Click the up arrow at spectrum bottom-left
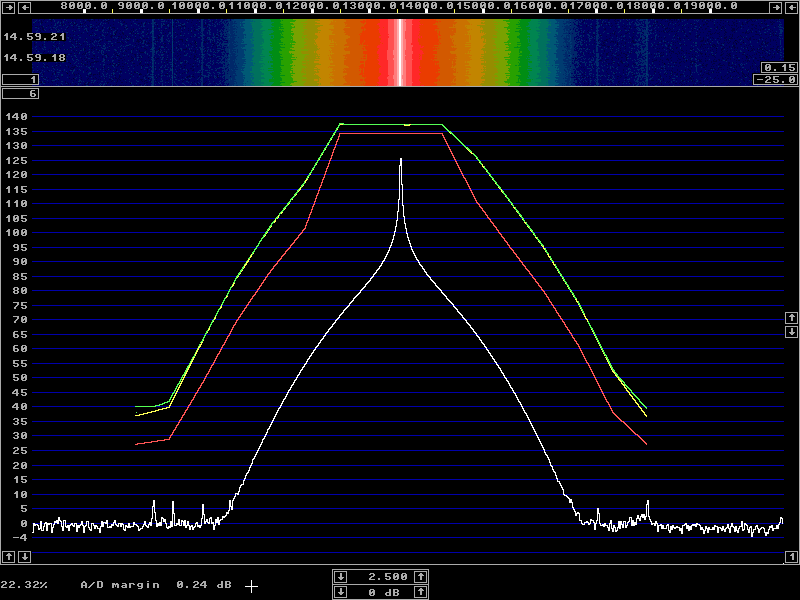The height and width of the screenshot is (600, 800). [9, 557]
